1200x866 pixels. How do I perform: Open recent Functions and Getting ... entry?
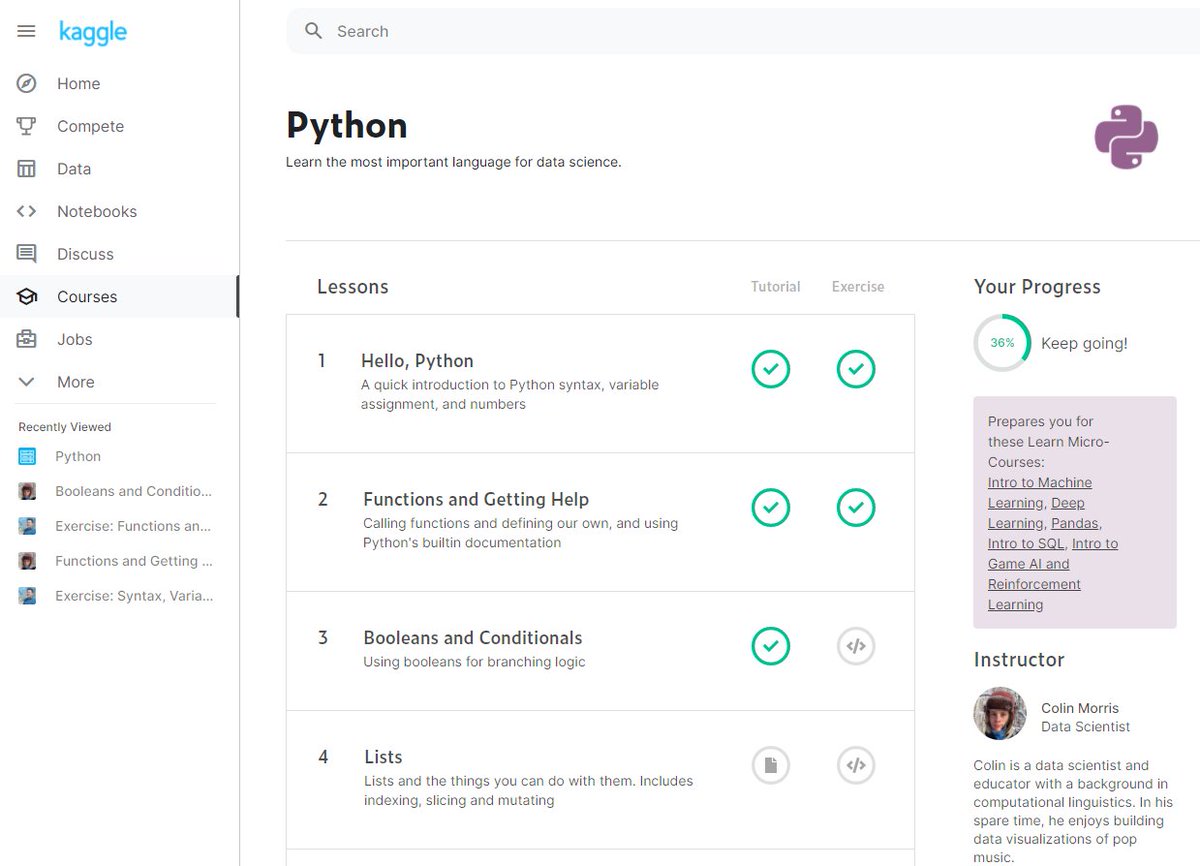[x=133, y=561]
